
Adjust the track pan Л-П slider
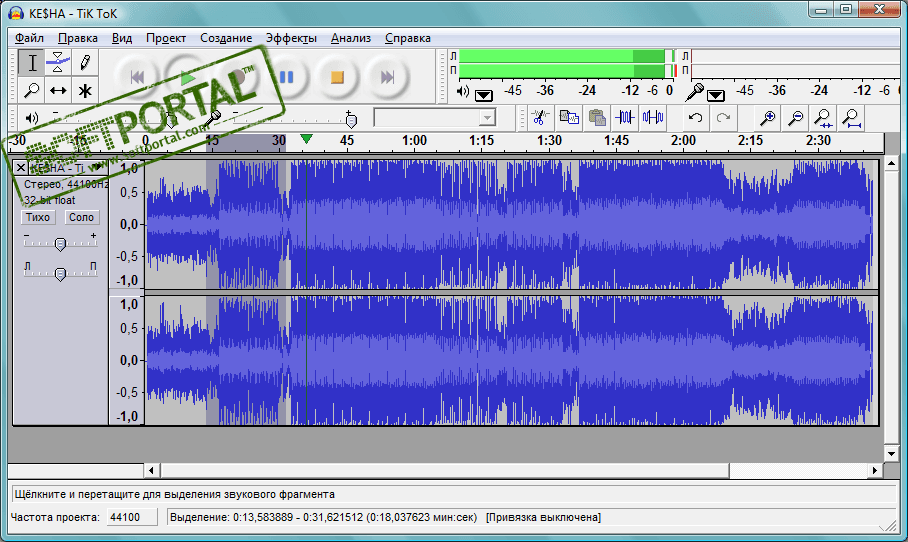tap(60, 273)
